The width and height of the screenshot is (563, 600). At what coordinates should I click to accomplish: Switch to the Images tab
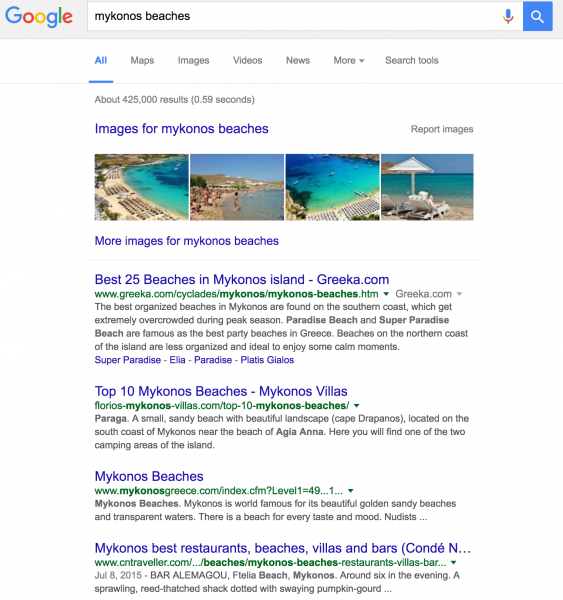tap(193, 60)
